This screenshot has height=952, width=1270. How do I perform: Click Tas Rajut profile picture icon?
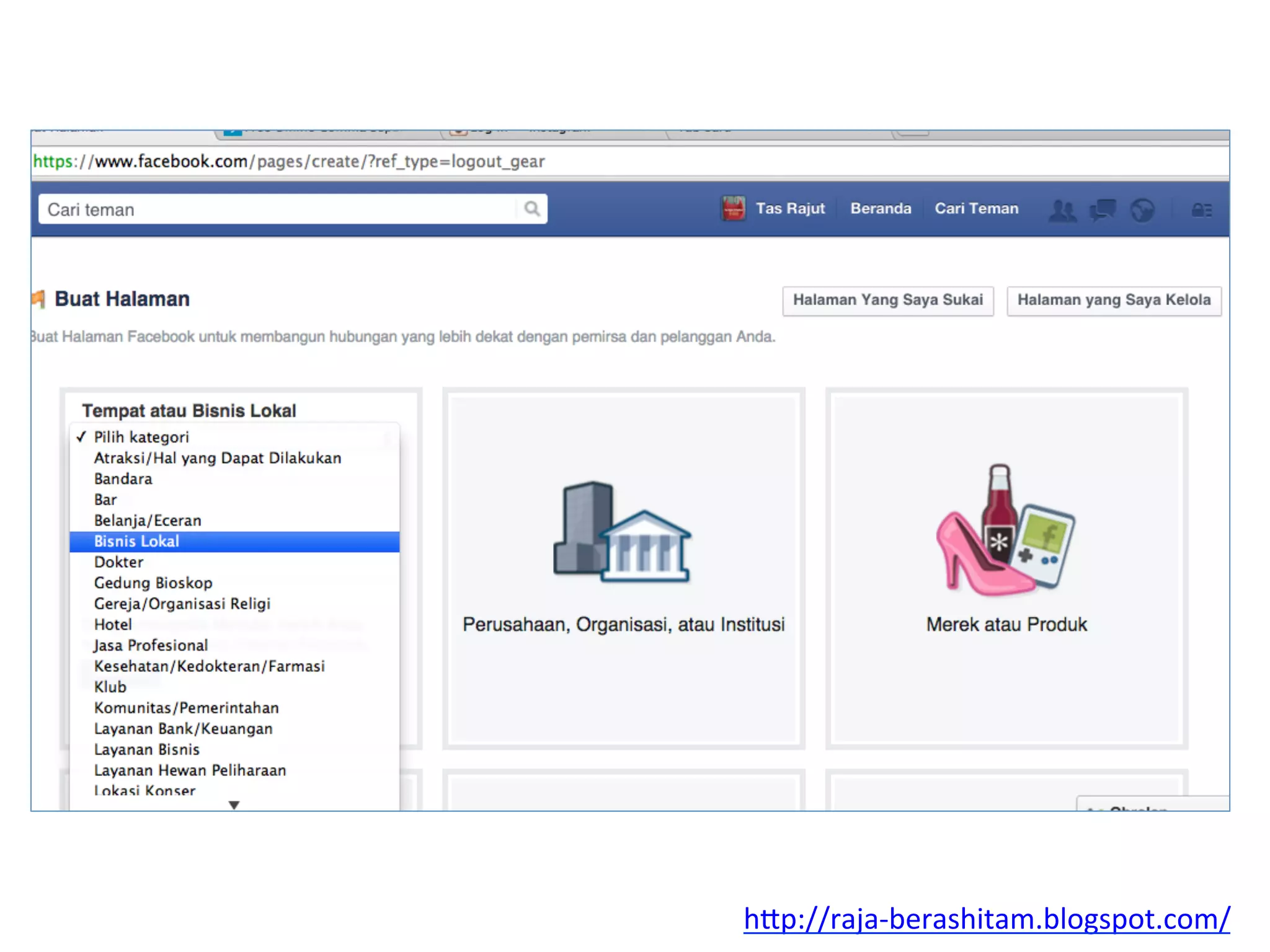coord(733,209)
